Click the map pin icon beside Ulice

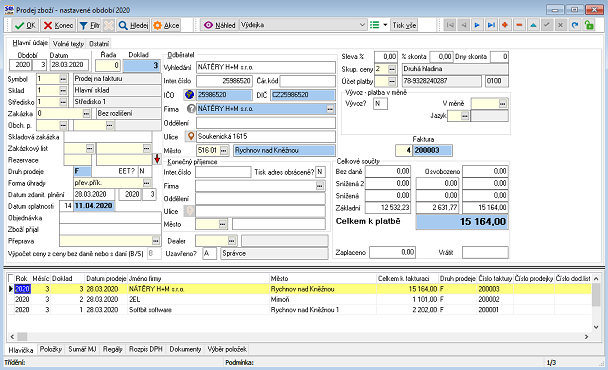click(190, 137)
